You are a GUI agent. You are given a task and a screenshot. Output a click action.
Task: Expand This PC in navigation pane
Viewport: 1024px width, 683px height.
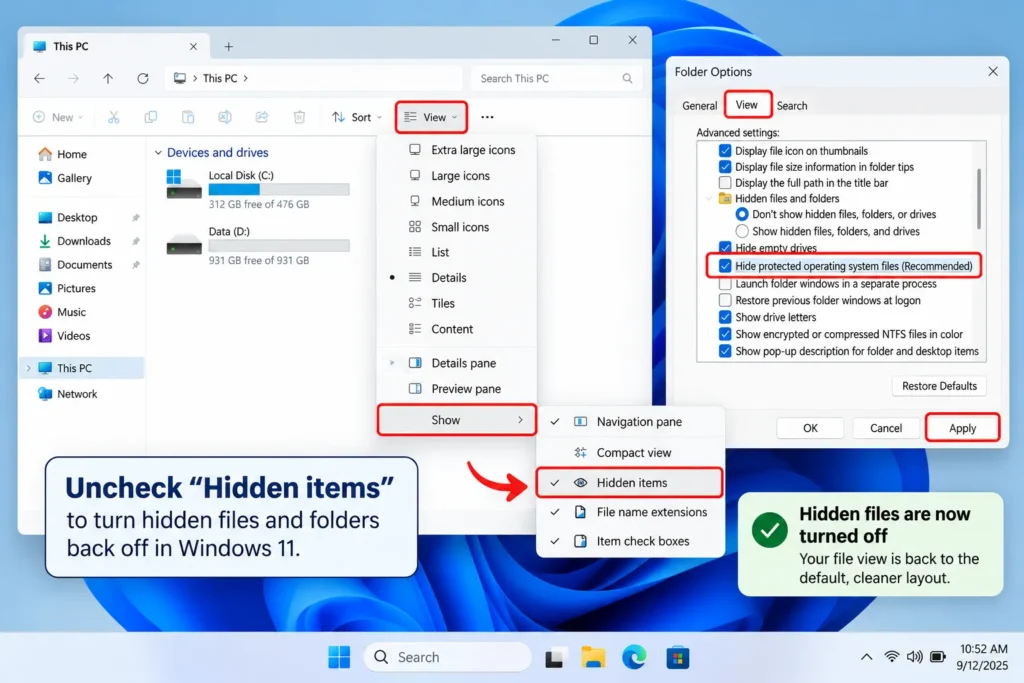[28, 368]
